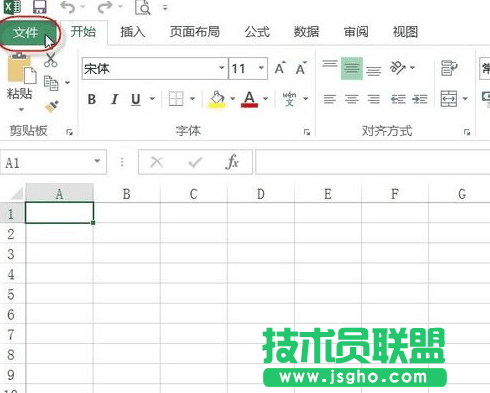This screenshot has height=393, width=490.
Task: Open Print Preview from quick access toolbar
Action: (143, 7)
